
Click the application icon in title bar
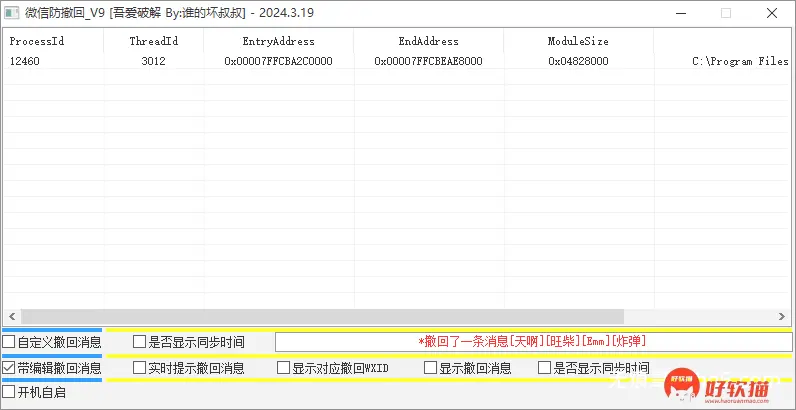12,13
